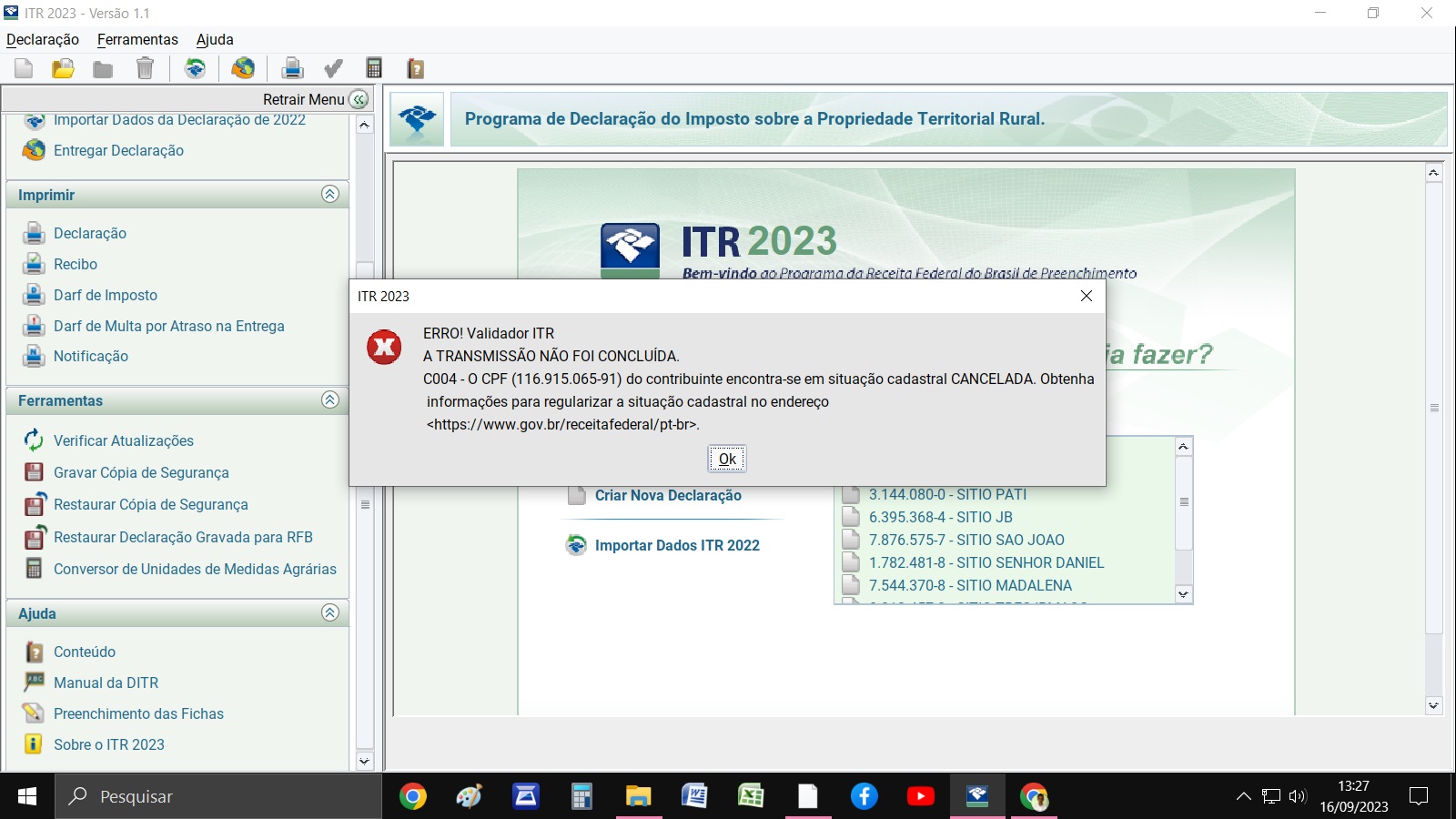Image resolution: width=1456 pixels, height=819 pixels.
Task: Click the main panel scroll up arrow
Action: click(1433, 173)
